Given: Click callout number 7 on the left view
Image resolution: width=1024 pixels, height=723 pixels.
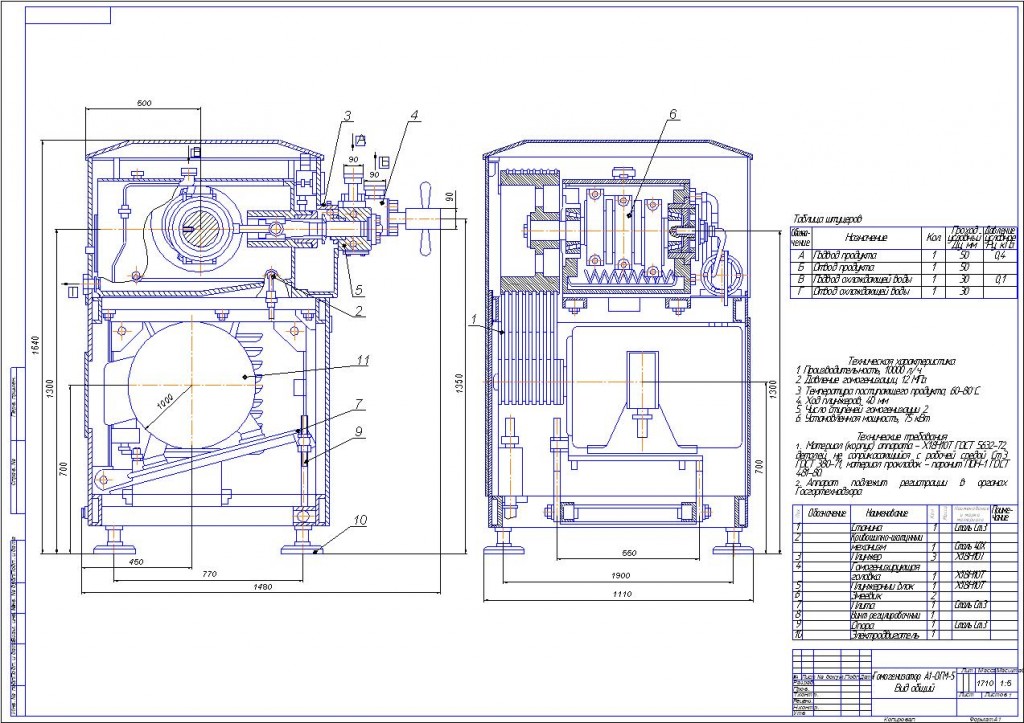Looking at the screenshot, I should point(359,405).
